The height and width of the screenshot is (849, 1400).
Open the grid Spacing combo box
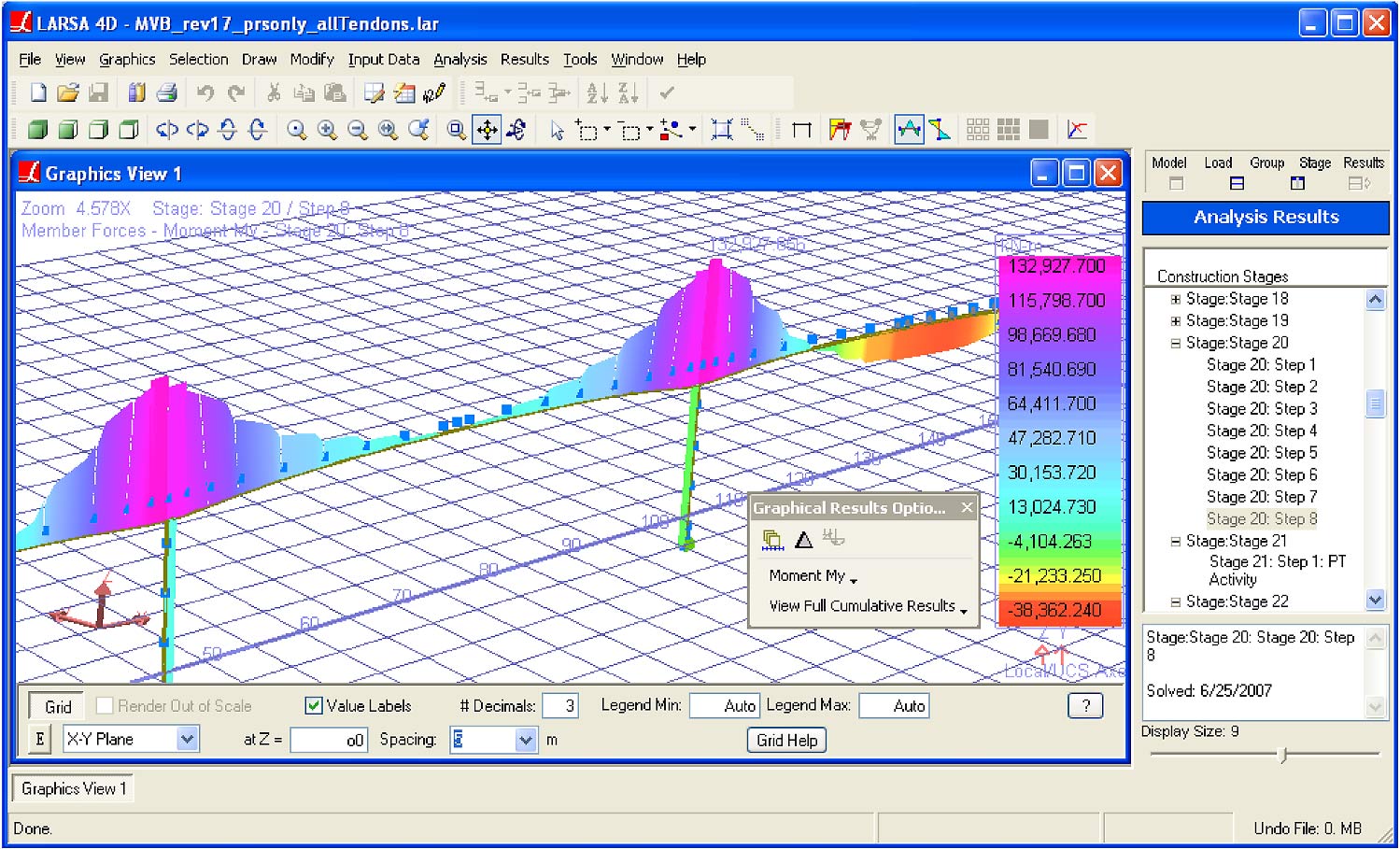click(x=526, y=741)
